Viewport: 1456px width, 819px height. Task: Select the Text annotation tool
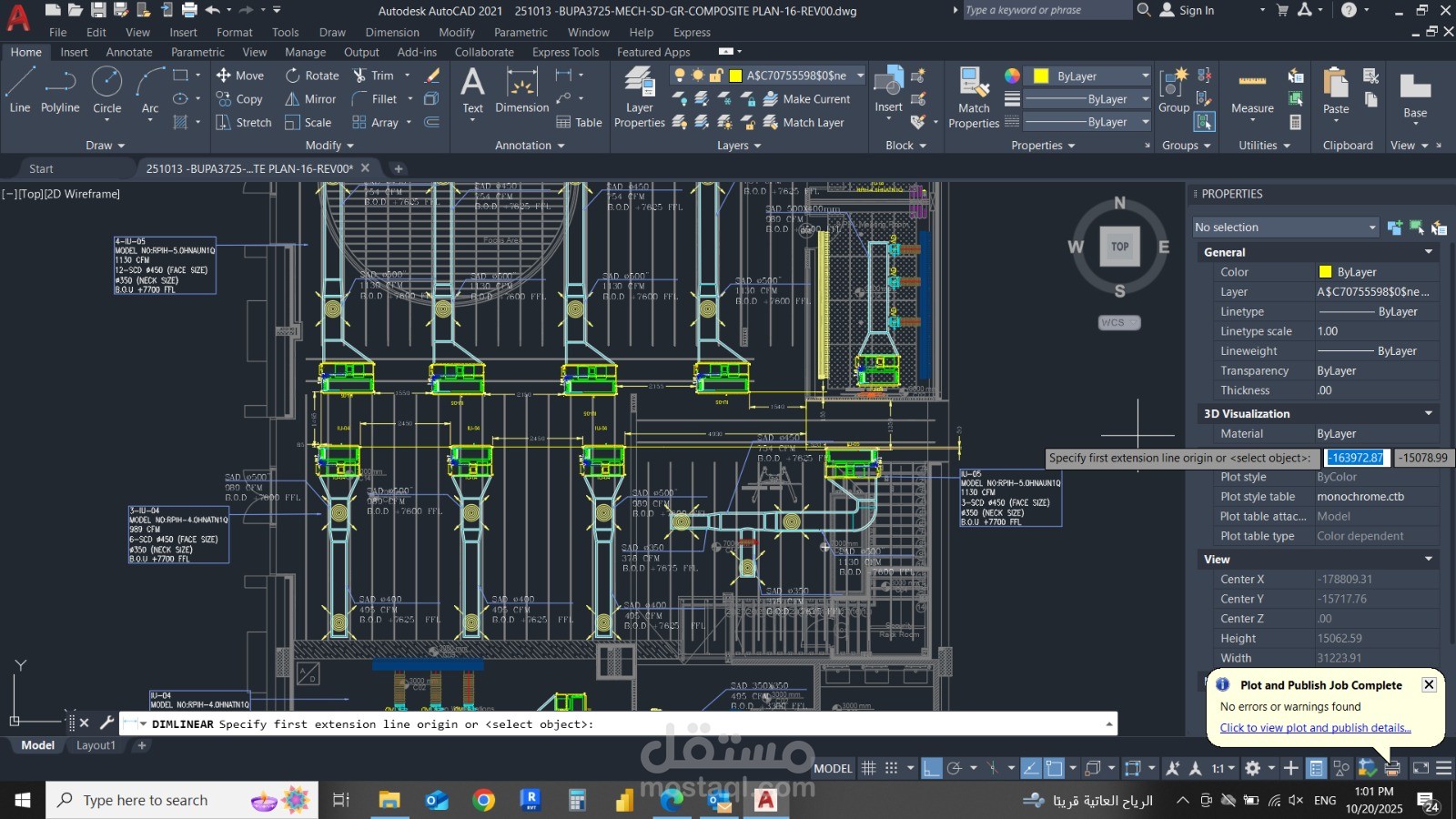(x=472, y=90)
